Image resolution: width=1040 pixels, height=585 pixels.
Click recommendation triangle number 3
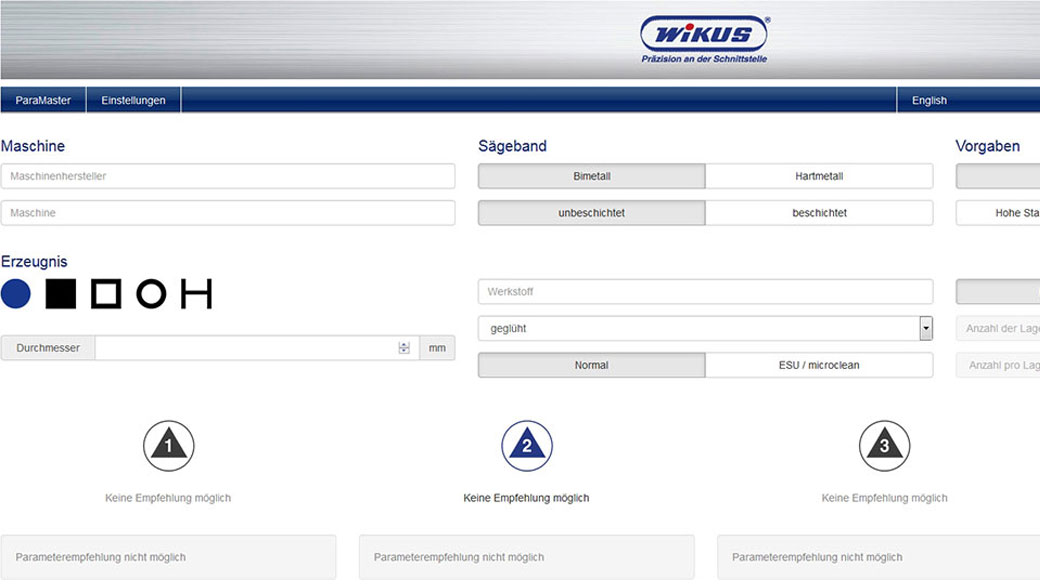point(884,446)
